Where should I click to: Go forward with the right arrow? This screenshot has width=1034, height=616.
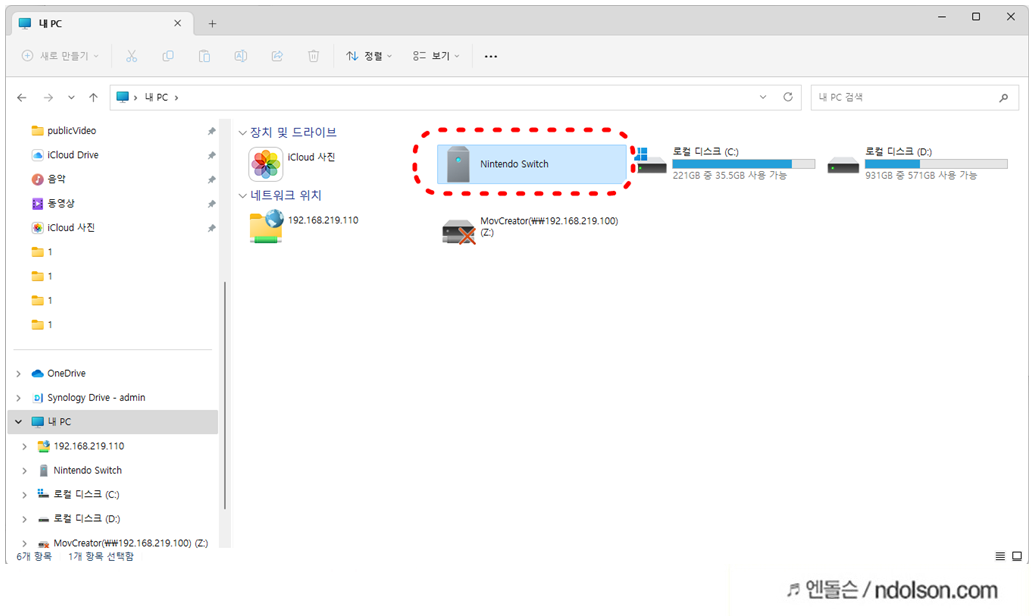[48, 98]
